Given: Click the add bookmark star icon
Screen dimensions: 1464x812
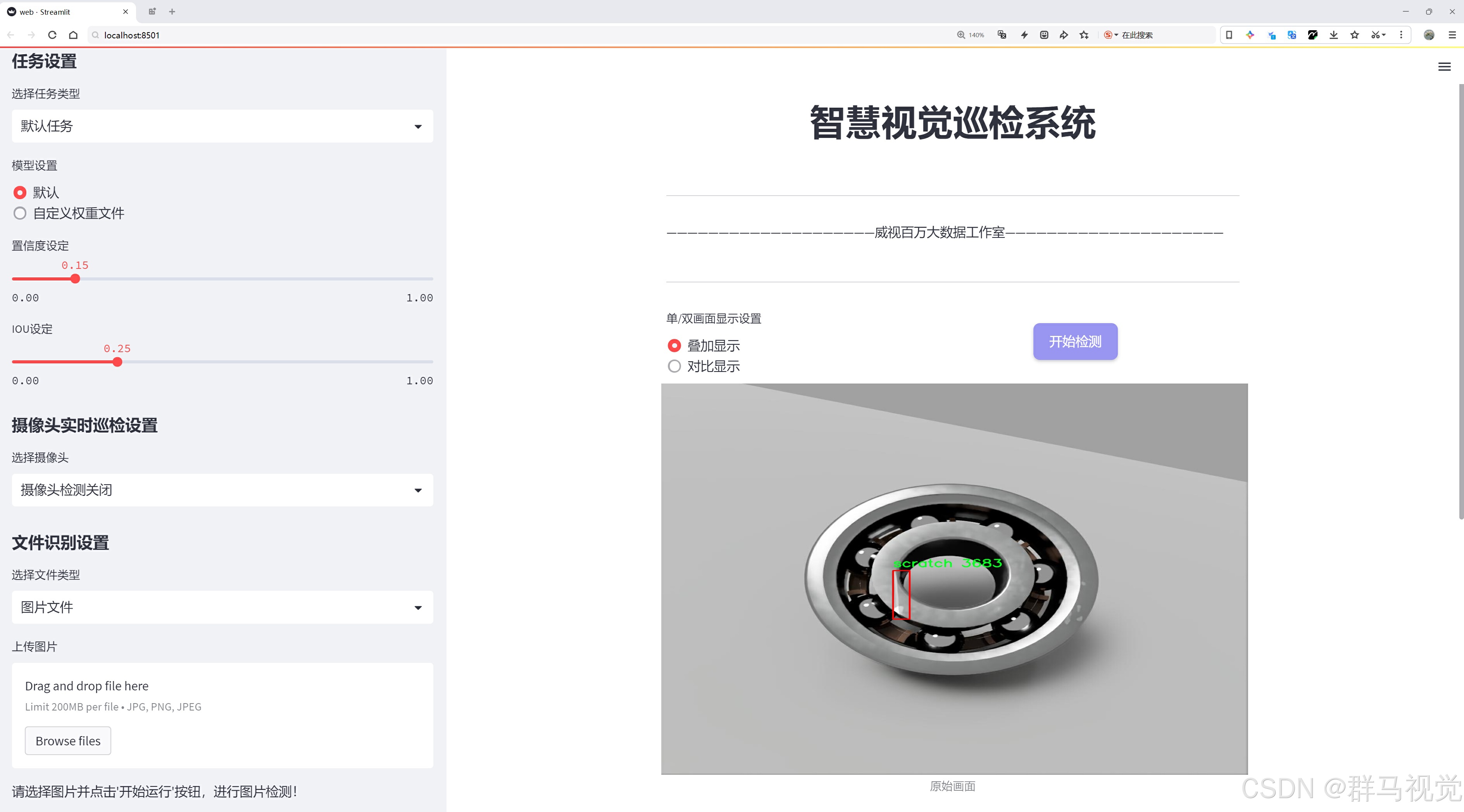Looking at the screenshot, I should click(x=1084, y=35).
